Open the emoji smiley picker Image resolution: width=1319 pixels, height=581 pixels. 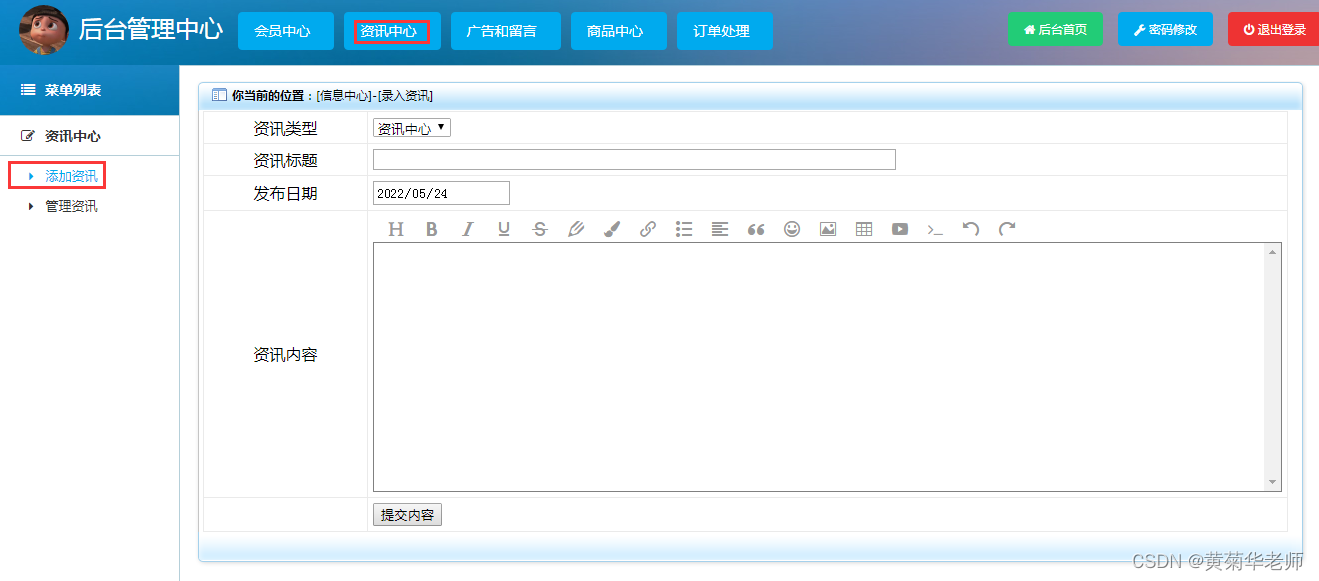click(792, 229)
